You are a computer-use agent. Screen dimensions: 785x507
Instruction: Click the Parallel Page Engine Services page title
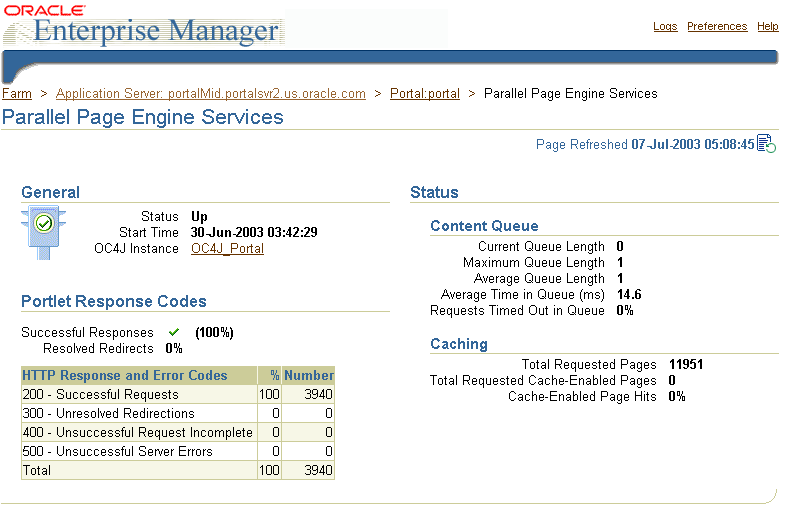click(143, 117)
